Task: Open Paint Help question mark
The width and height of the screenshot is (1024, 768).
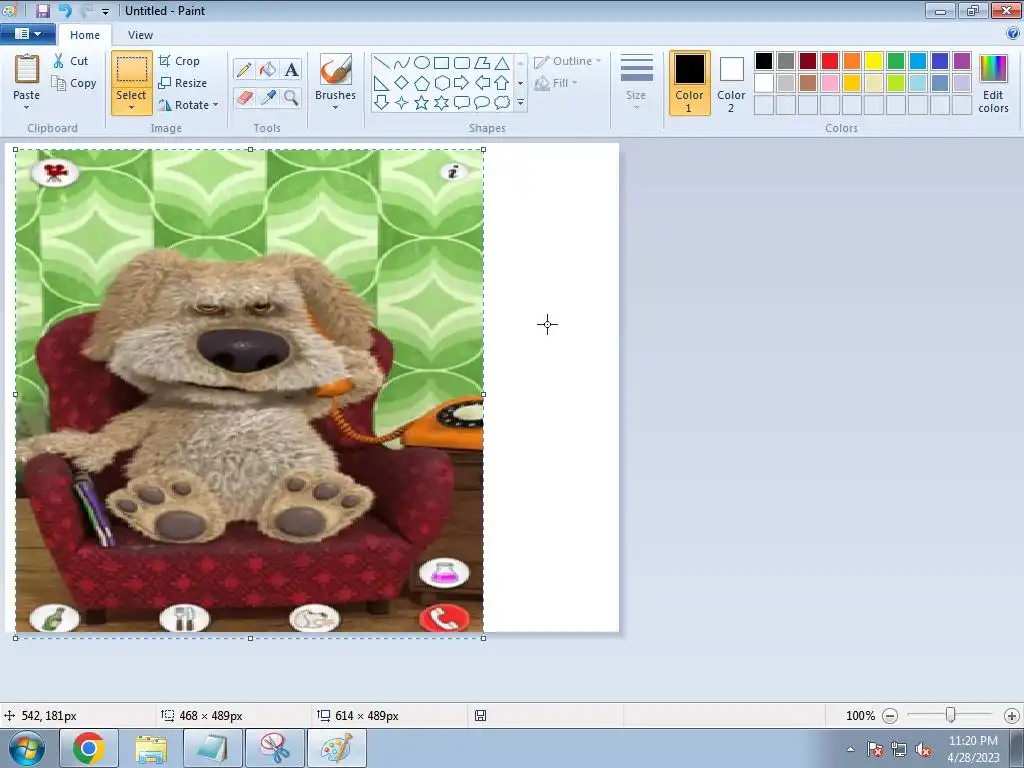Action: (1013, 34)
